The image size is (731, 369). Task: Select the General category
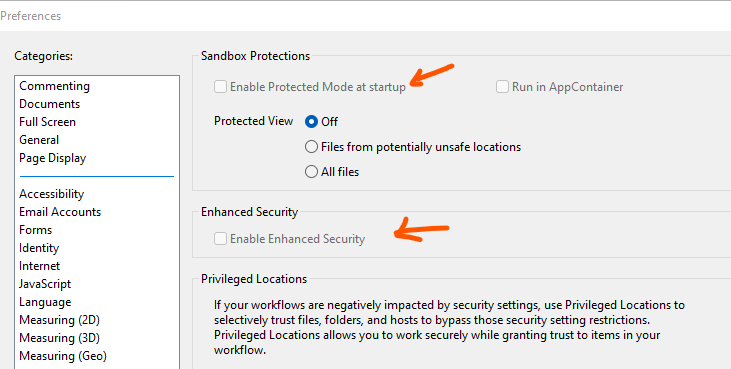(39, 140)
